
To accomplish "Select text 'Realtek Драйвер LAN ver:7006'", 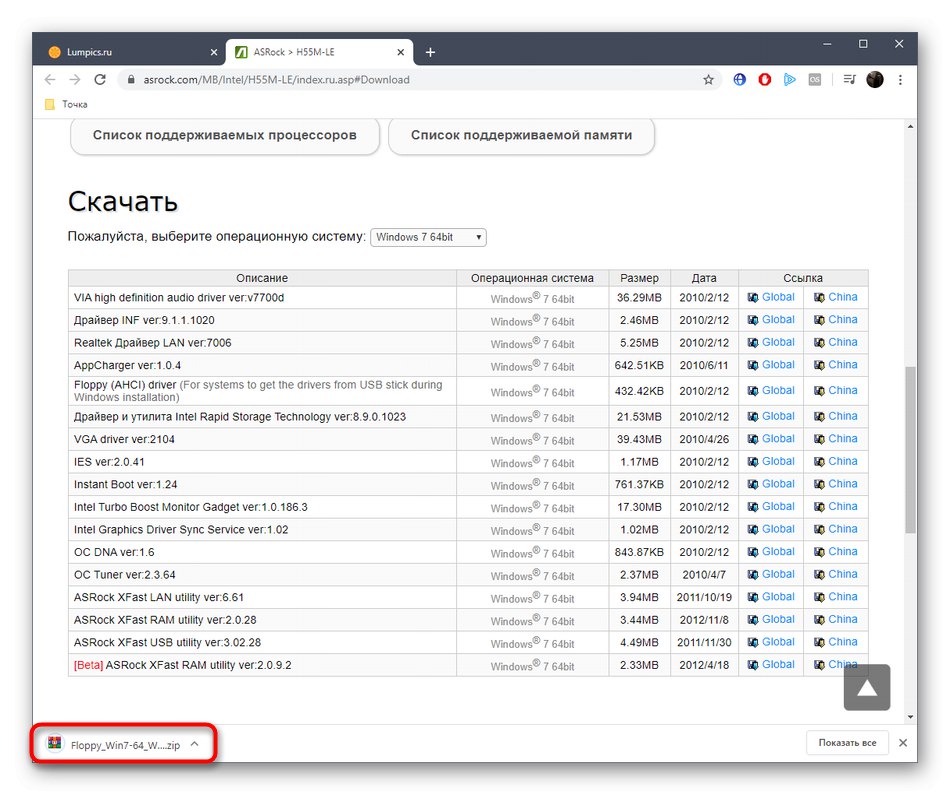I will (x=153, y=343).
